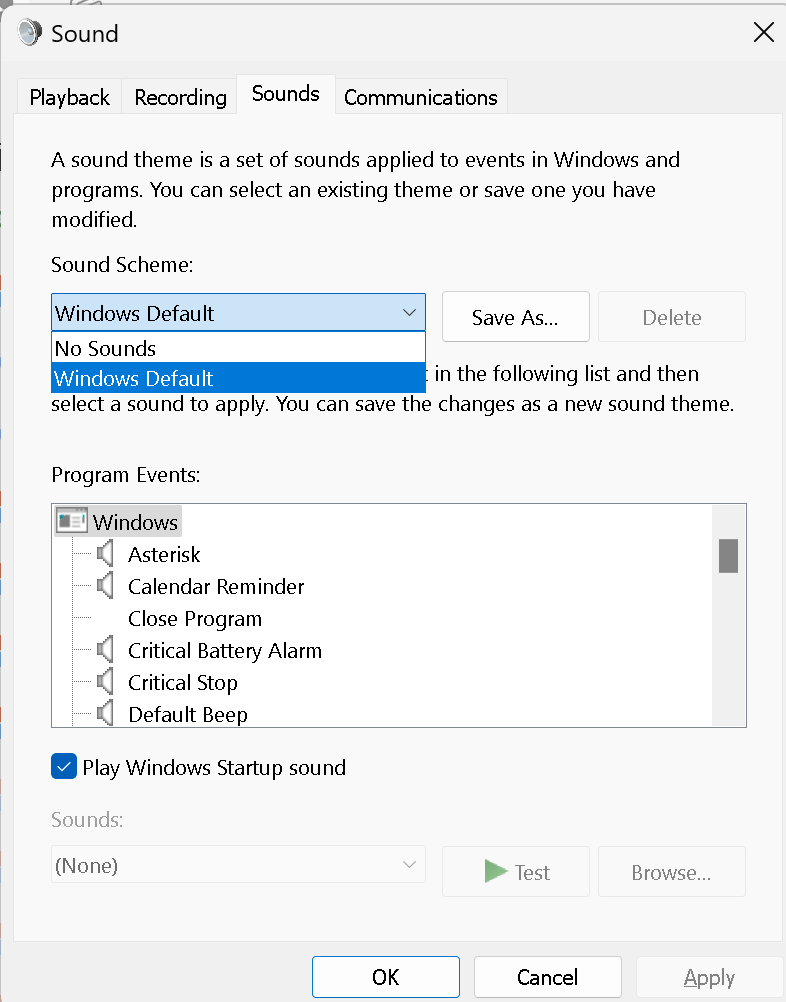Click the speaker icon beside Asterisk
Image resolution: width=786 pixels, height=1002 pixels.
point(105,553)
